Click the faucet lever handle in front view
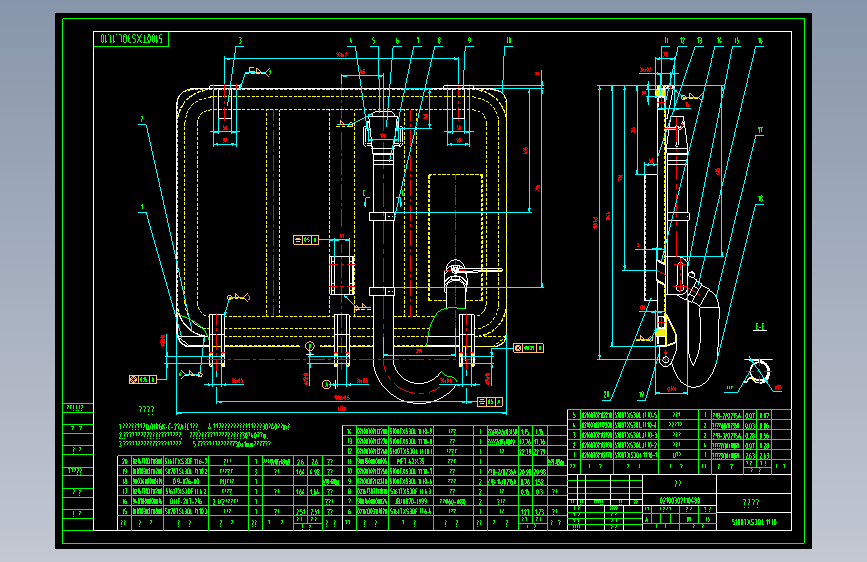 click(480, 270)
